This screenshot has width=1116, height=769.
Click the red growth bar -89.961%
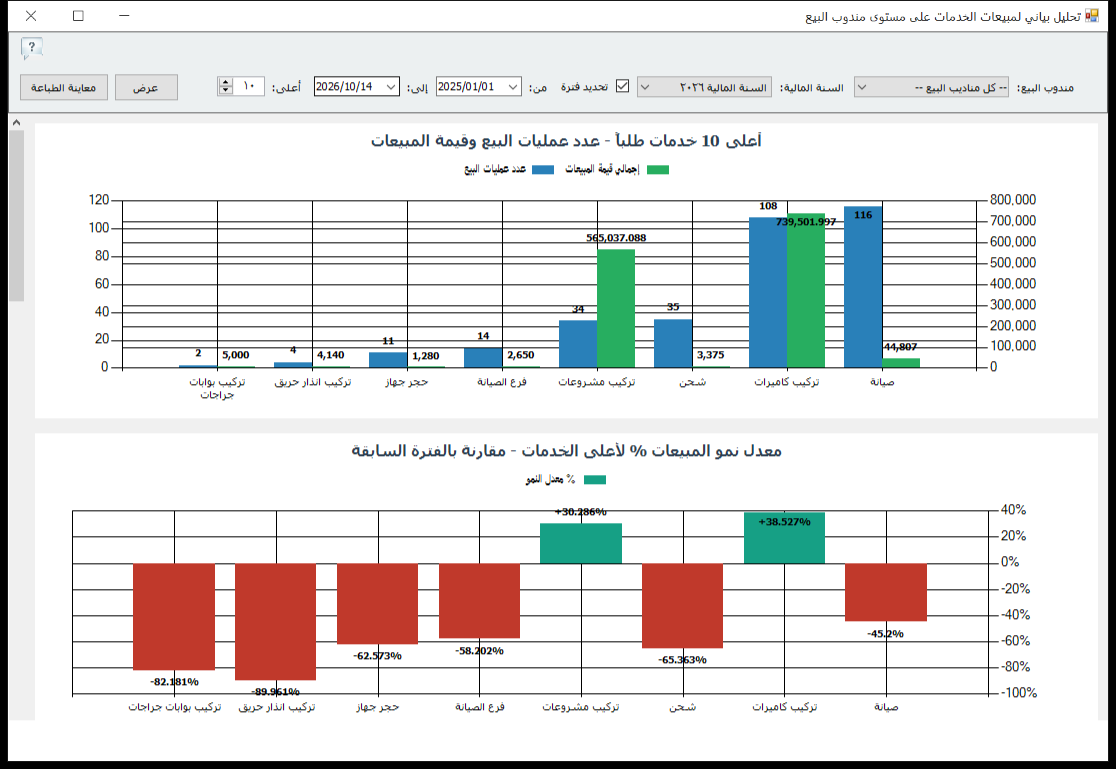[x=275, y=622]
